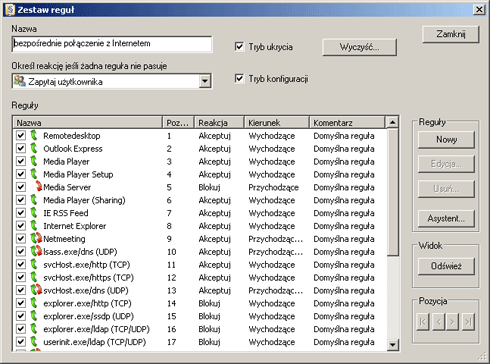Refresh the view with Odśwież button
490x364 pixels.
(x=446, y=266)
